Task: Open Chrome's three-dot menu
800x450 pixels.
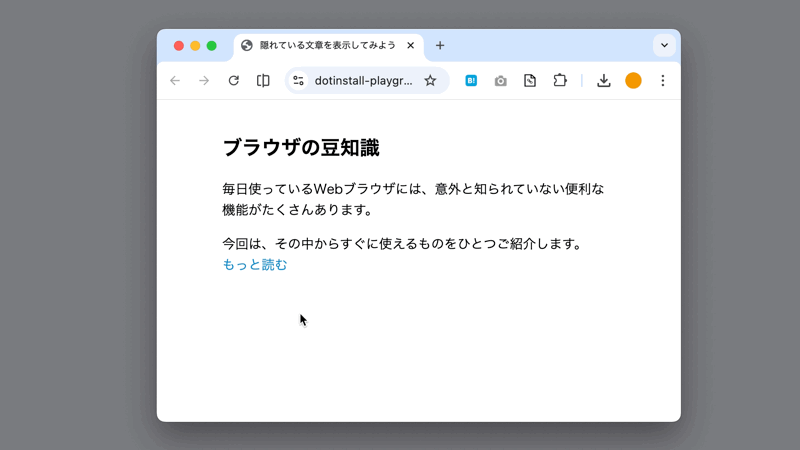Action: 663,81
